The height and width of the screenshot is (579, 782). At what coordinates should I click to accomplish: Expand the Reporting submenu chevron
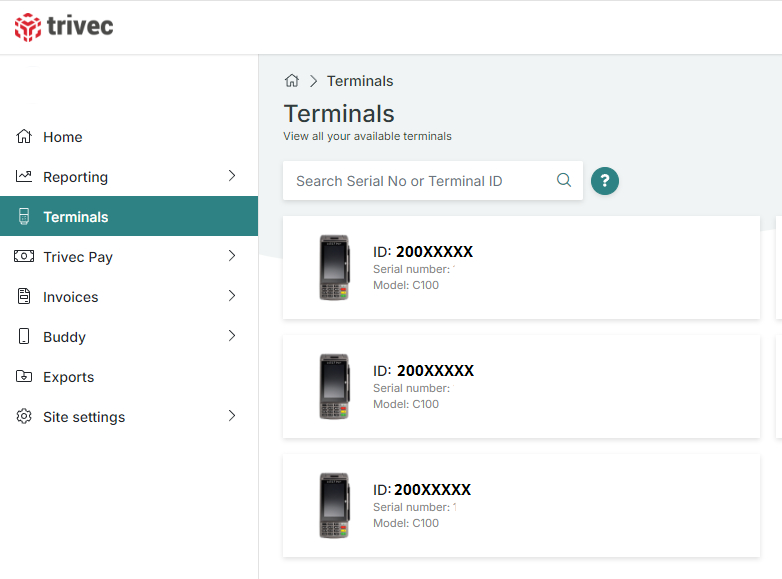pyautogui.click(x=232, y=176)
